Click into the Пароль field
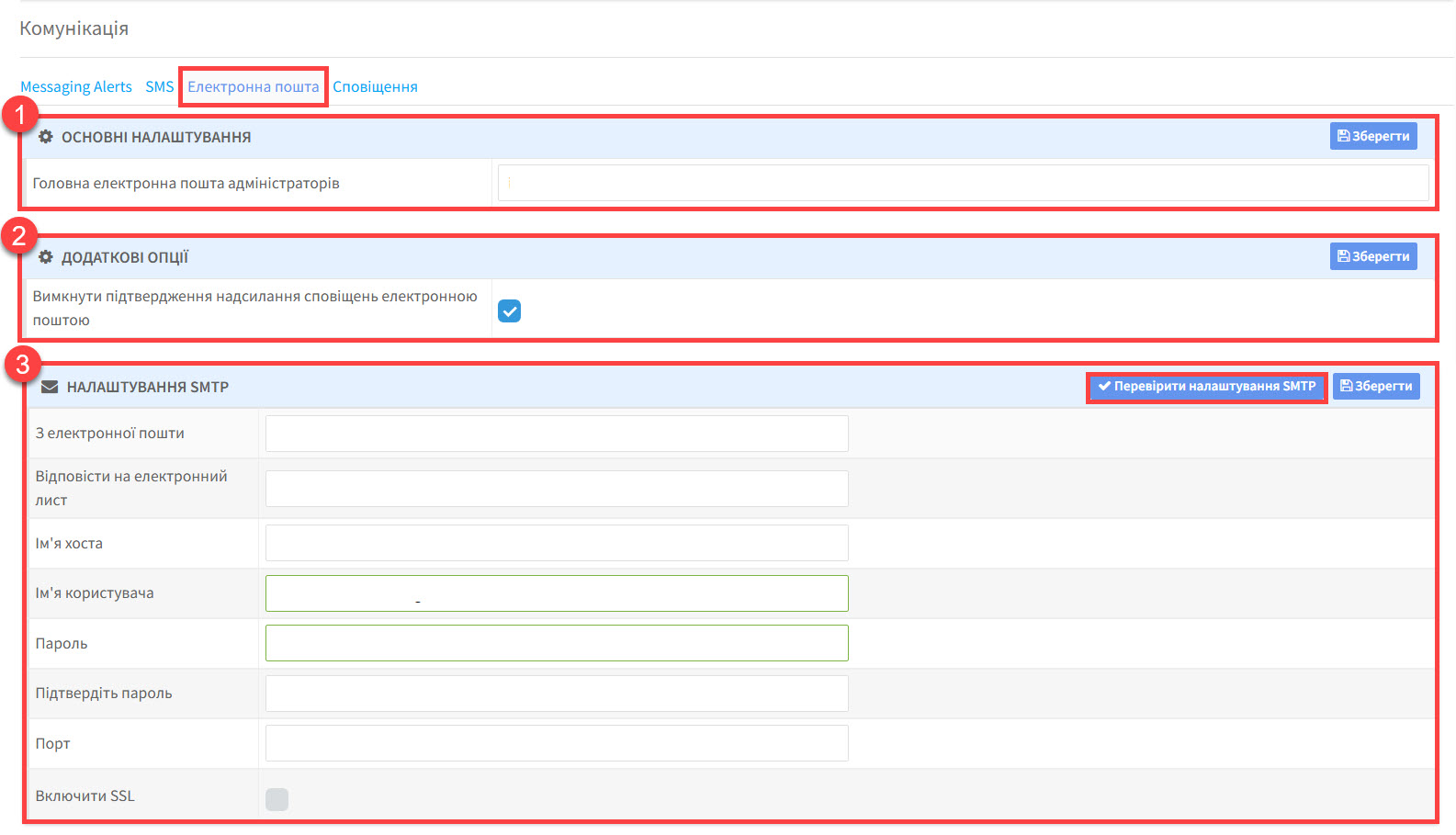The height and width of the screenshot is (835, 1456). pos(557,643)
